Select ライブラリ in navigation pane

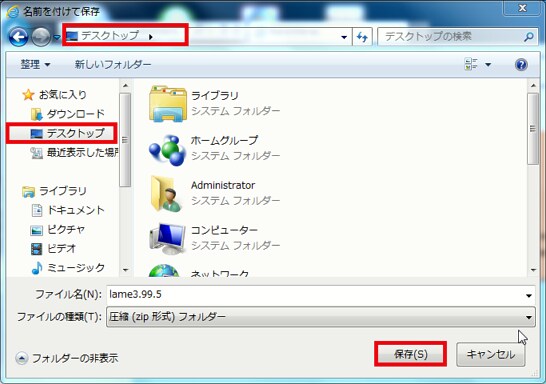click(x=63, y=191)
